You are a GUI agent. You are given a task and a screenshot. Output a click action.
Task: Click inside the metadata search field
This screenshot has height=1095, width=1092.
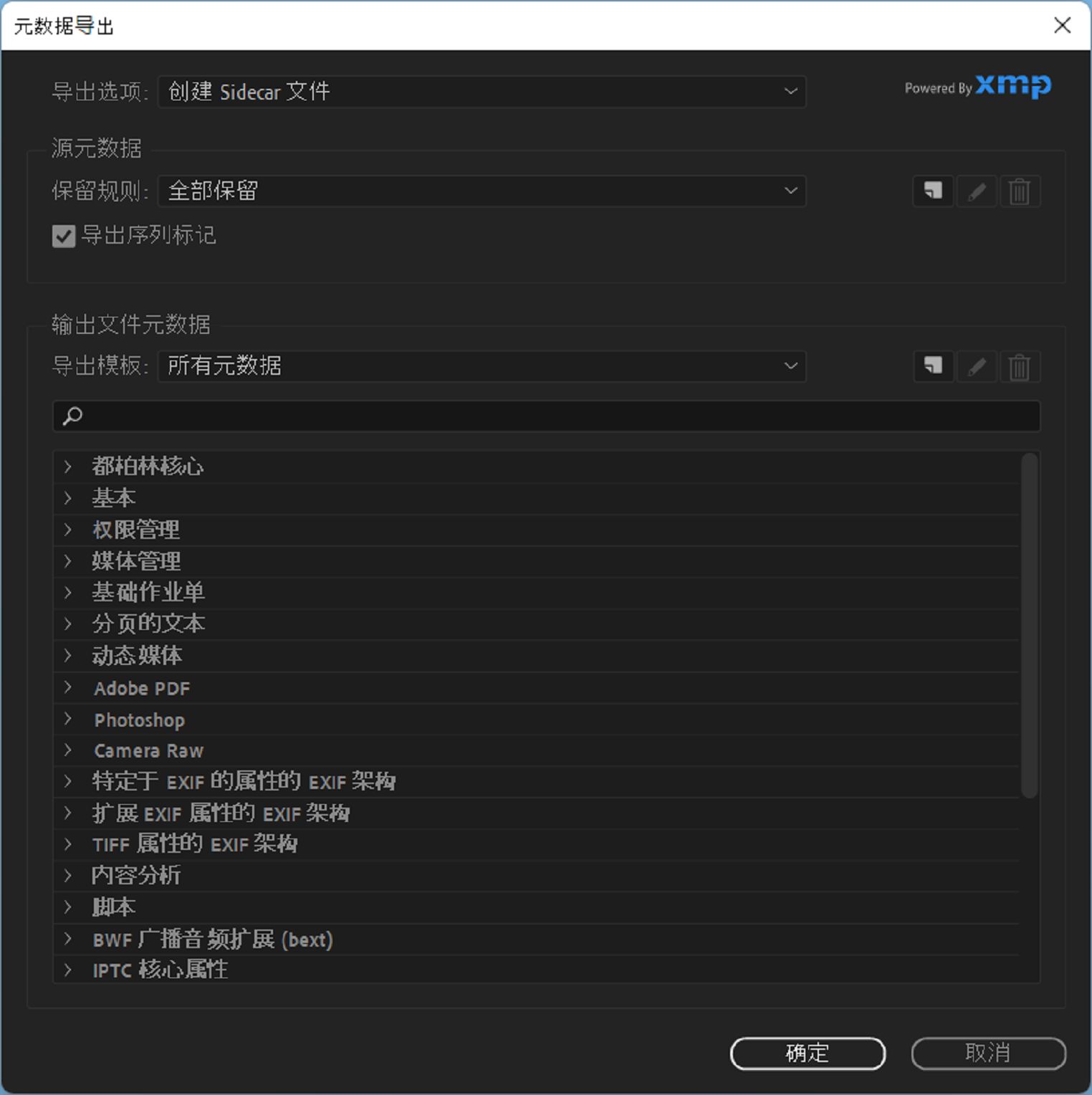click(502, 416)
